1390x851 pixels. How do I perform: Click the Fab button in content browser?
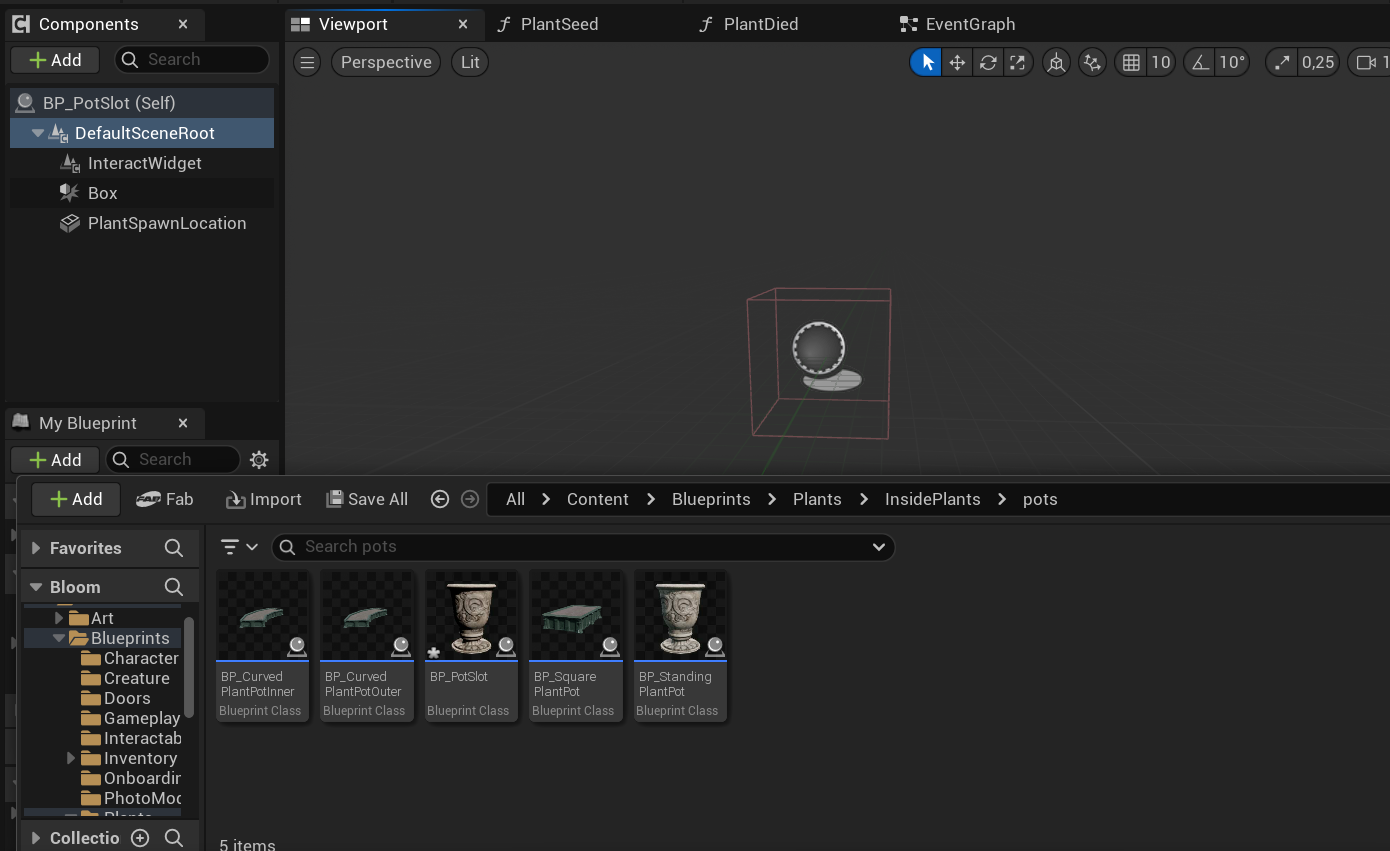point(165,499)
